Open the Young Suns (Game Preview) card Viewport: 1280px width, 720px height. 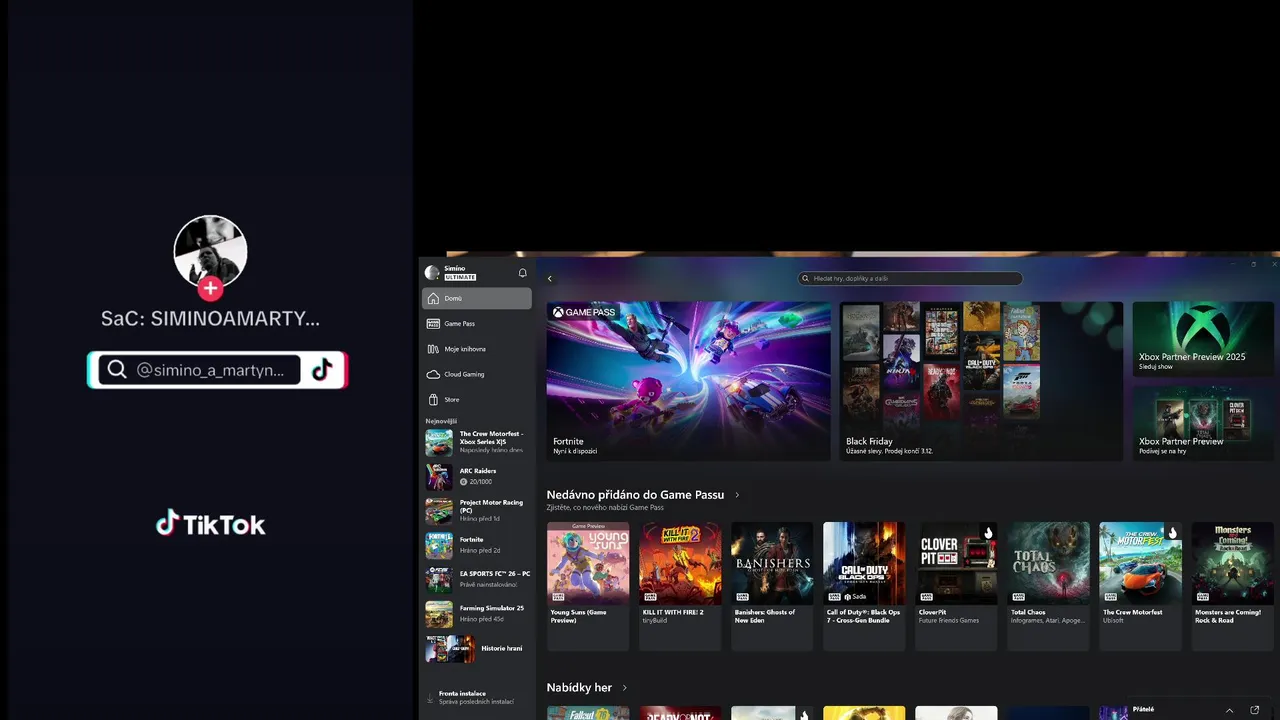tap(588, 586)
